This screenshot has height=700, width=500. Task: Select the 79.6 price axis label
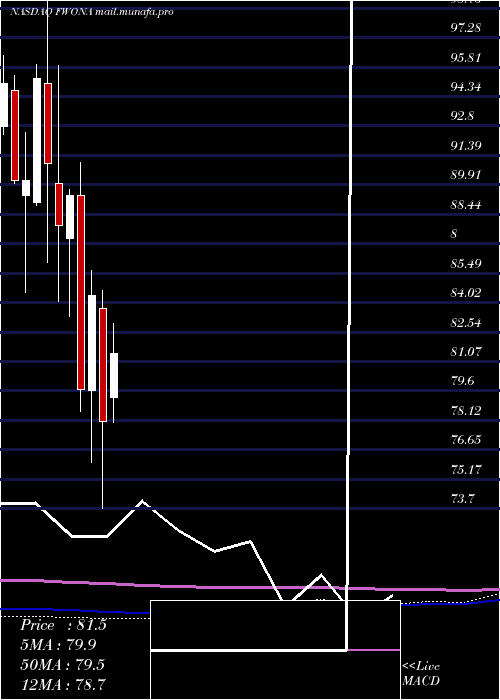pyautogui.click(x=462, y=381)
